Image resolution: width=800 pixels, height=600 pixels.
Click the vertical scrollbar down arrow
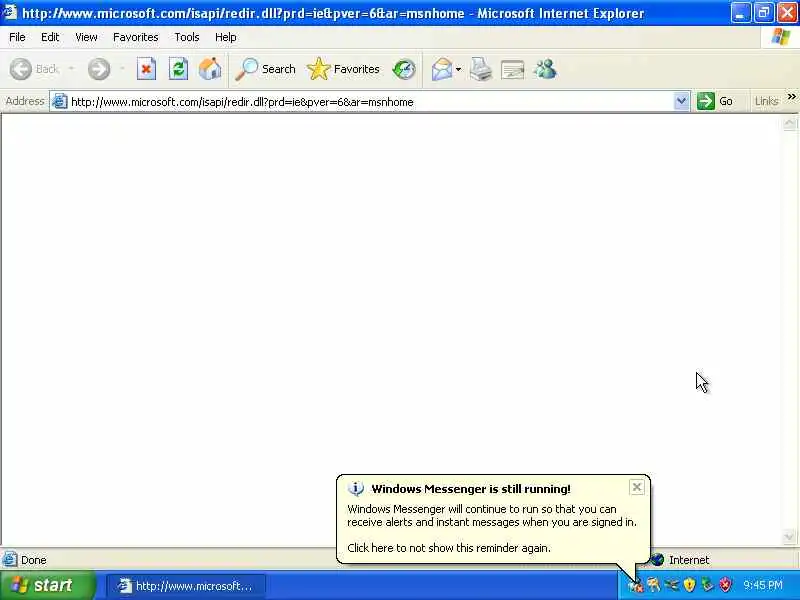(789, 536)
